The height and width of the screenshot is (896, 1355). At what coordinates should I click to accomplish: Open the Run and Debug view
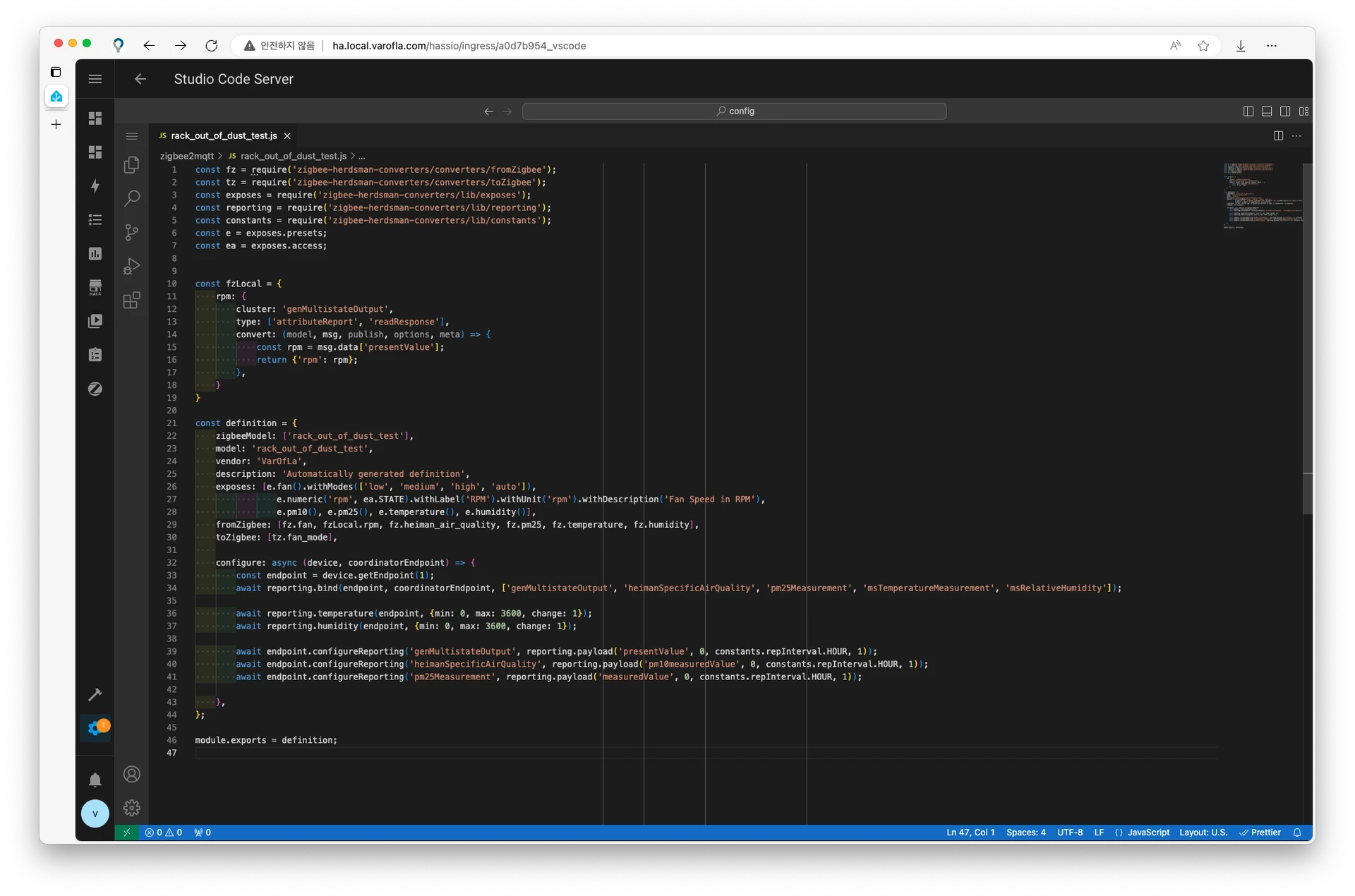pos(132,266)
